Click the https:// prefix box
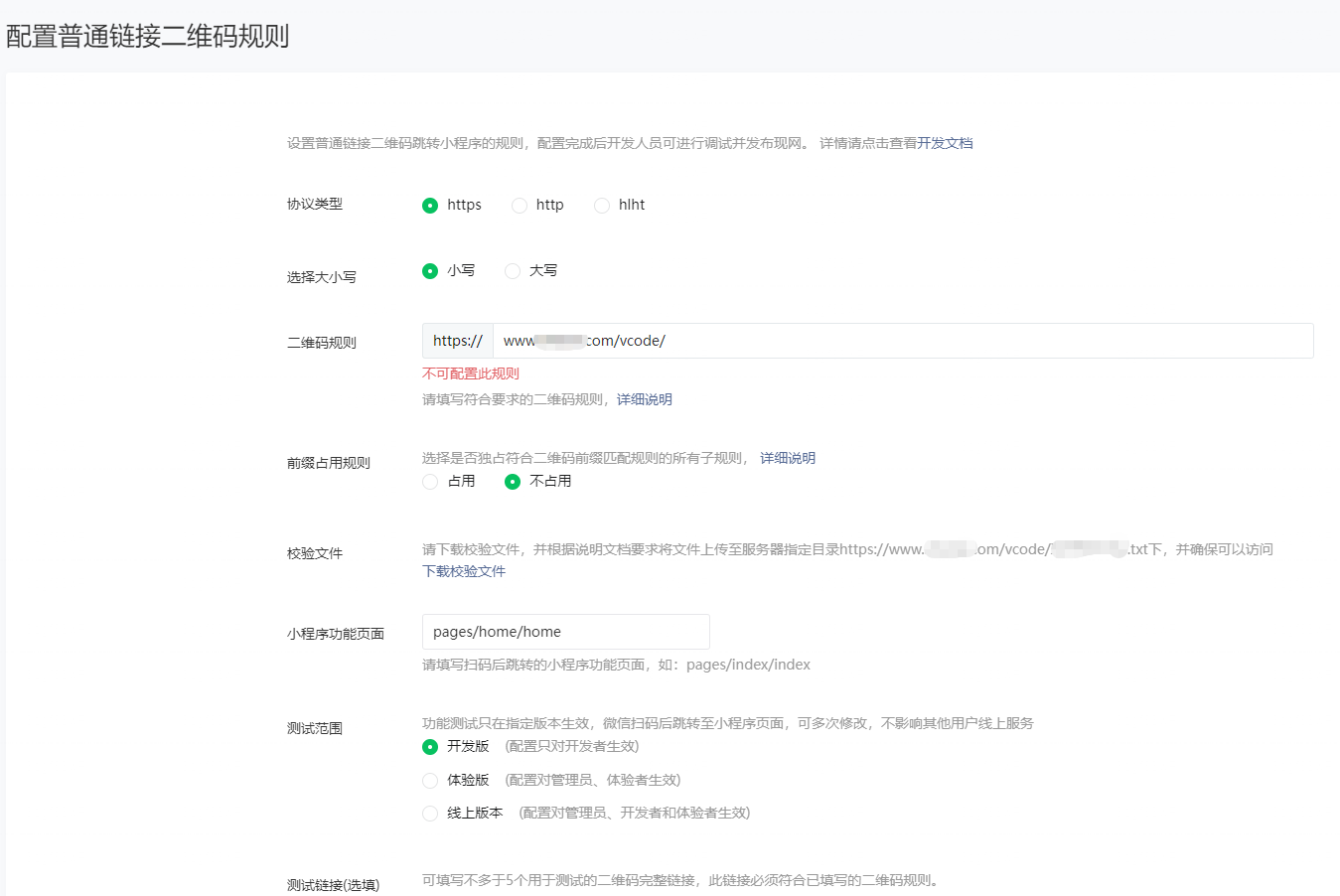This screenshot has height=896, width=1340. coord(458,341)
